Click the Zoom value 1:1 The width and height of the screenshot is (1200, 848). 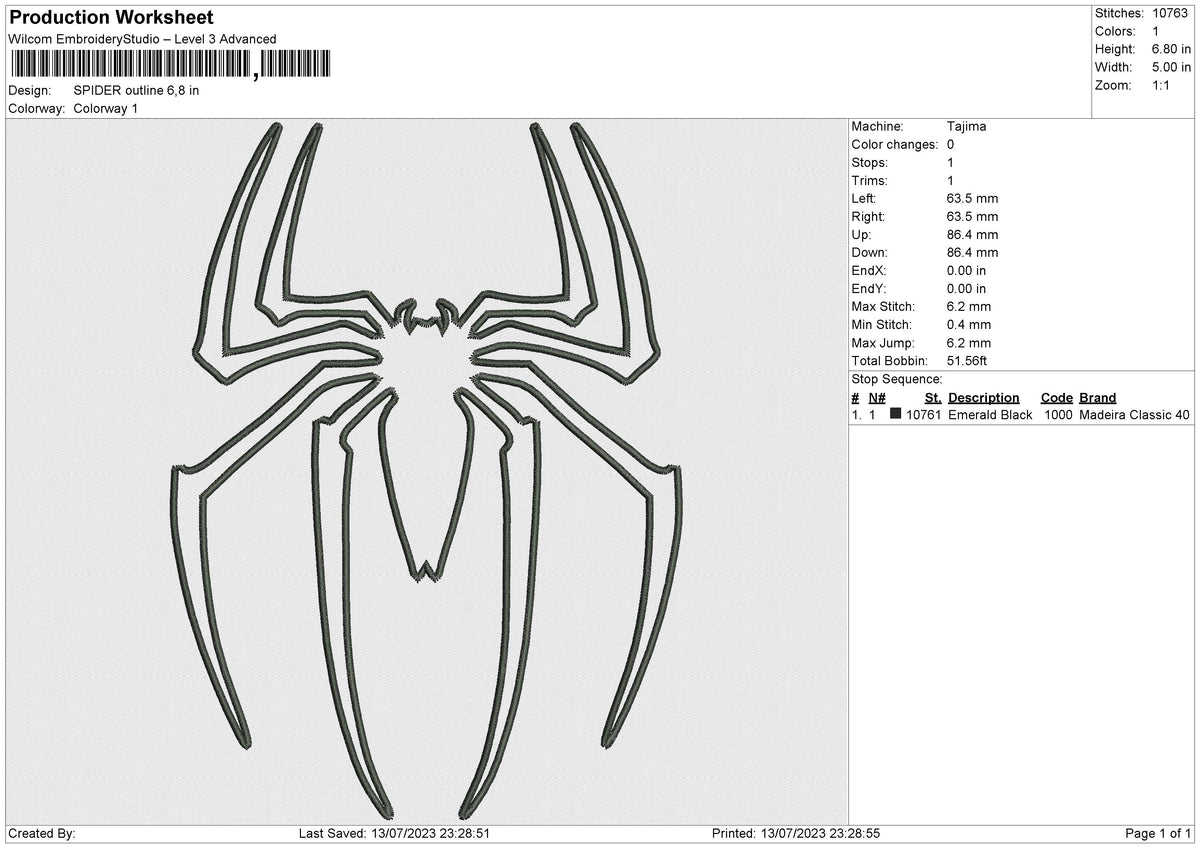tap(1162, 85)
